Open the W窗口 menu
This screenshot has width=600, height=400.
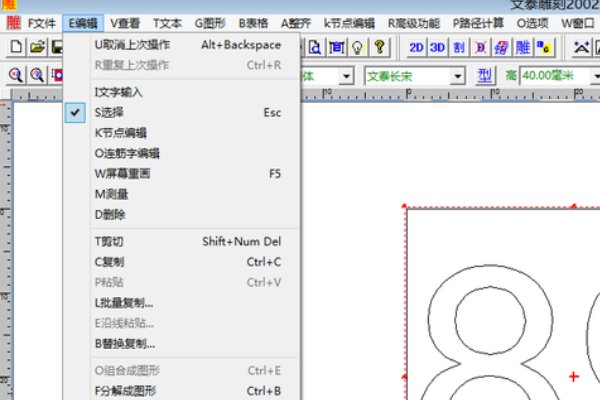(x=578, y=23)
